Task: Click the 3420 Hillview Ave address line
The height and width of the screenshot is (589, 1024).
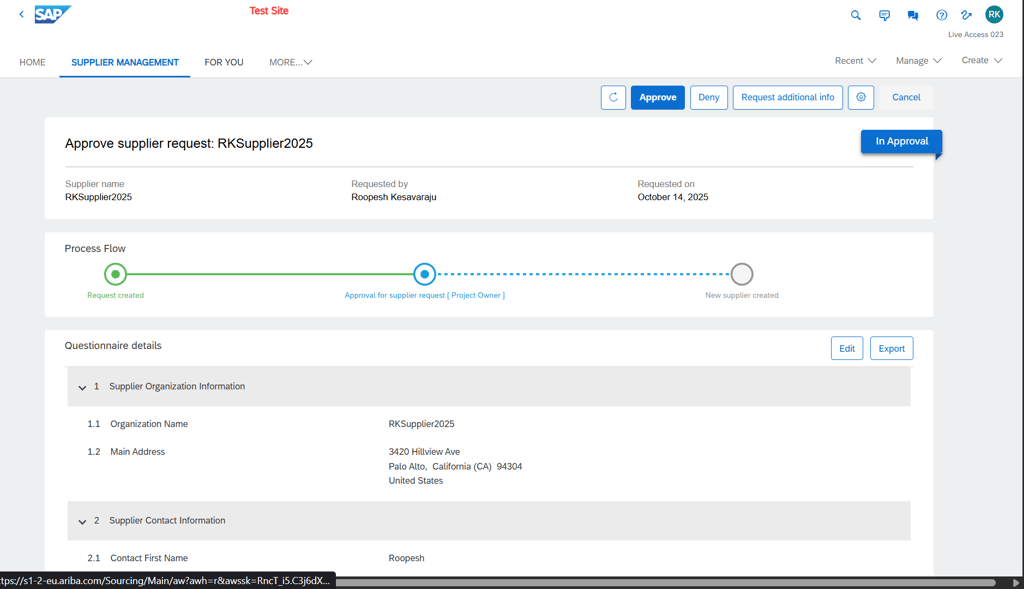Action: point(424,452)
